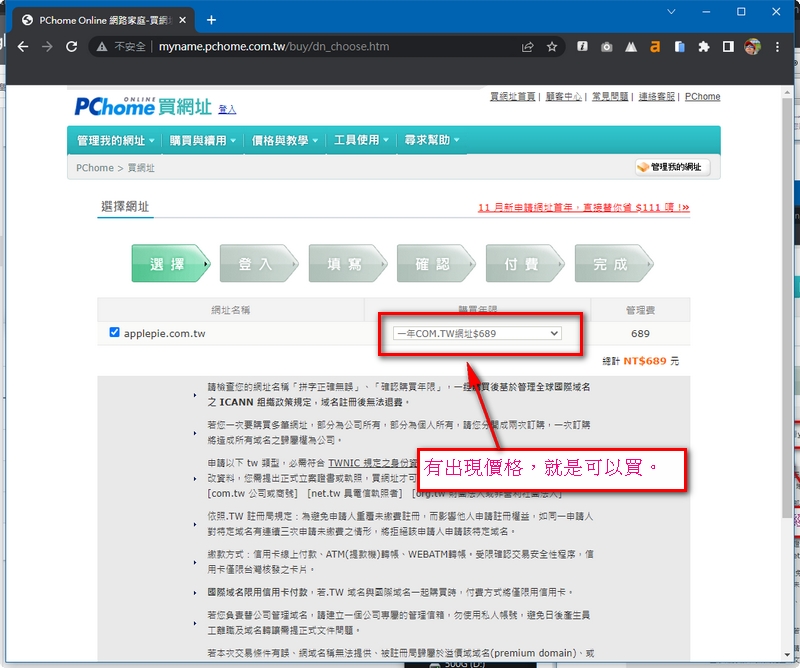This screenshot has height=668, width=800.
Task: Open the Chrome three-dot menu
Action: coord(778,47)
